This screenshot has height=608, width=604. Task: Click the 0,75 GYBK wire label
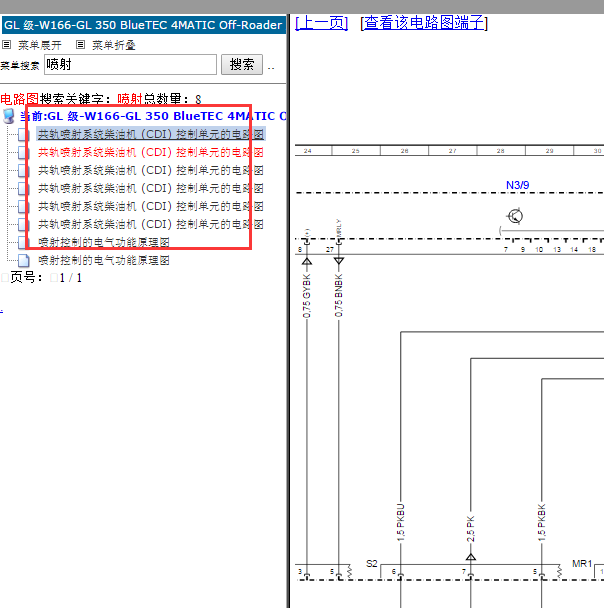(307, 296)
